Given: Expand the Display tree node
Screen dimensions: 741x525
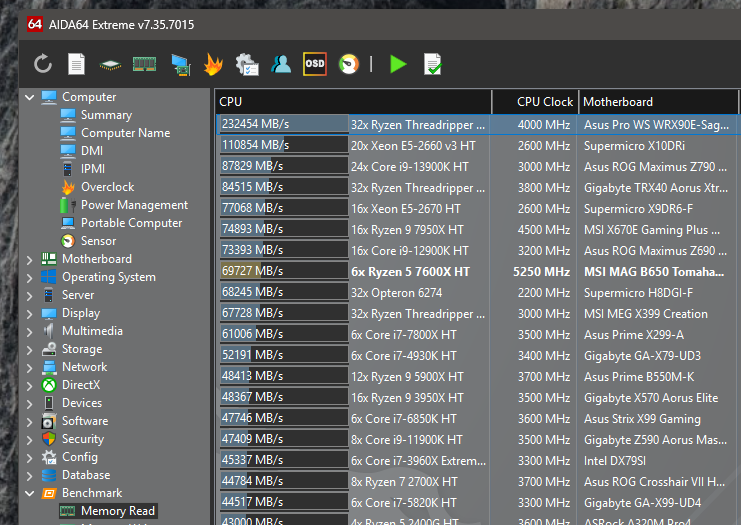Looking at the screenshot, I should click(x=30, y=313).
